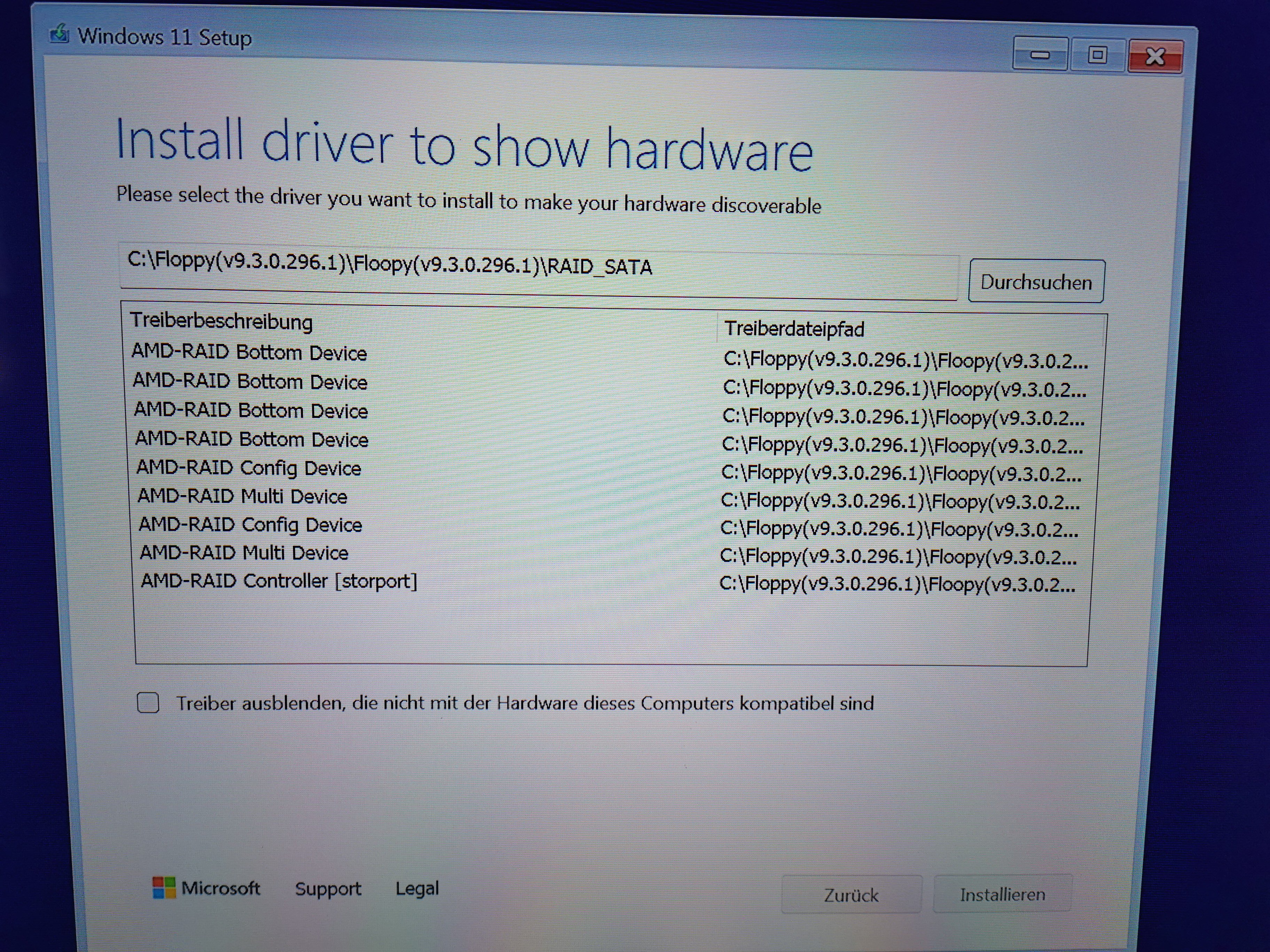Select the last AMD-RAID Multi Device entry
Image resolution: width=1270 pixels, height=952 pixels.
[x=244, y=553]
